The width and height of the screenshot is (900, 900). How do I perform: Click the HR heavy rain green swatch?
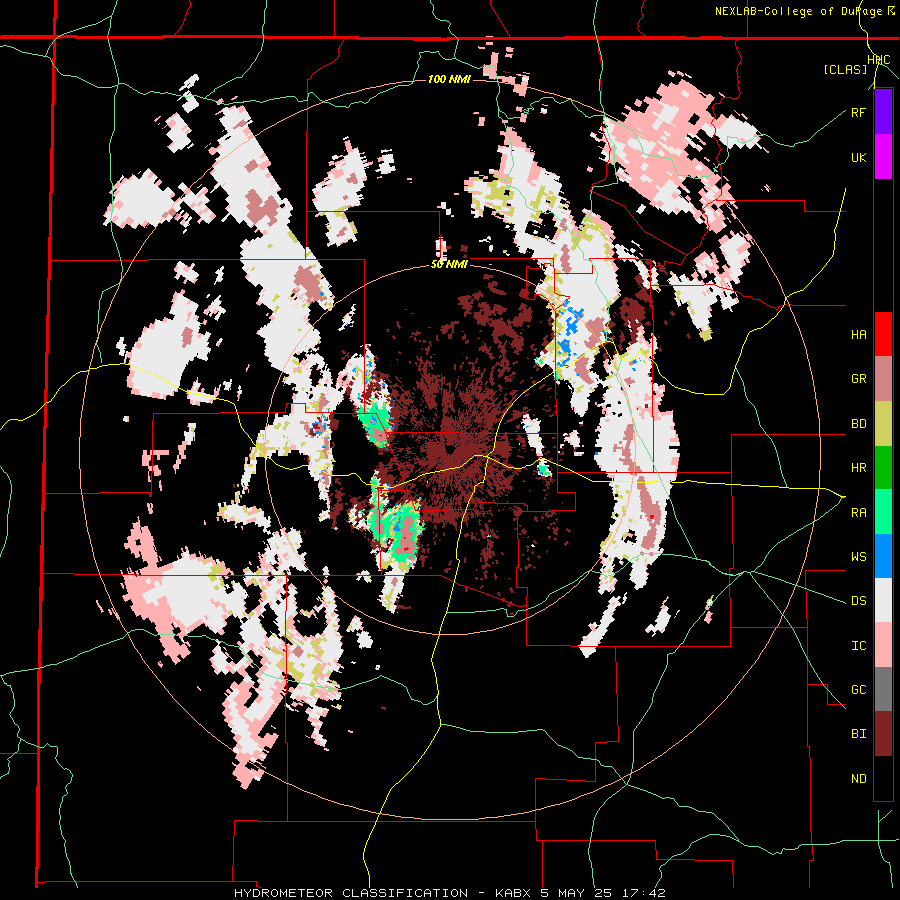[x=883, y=468]
